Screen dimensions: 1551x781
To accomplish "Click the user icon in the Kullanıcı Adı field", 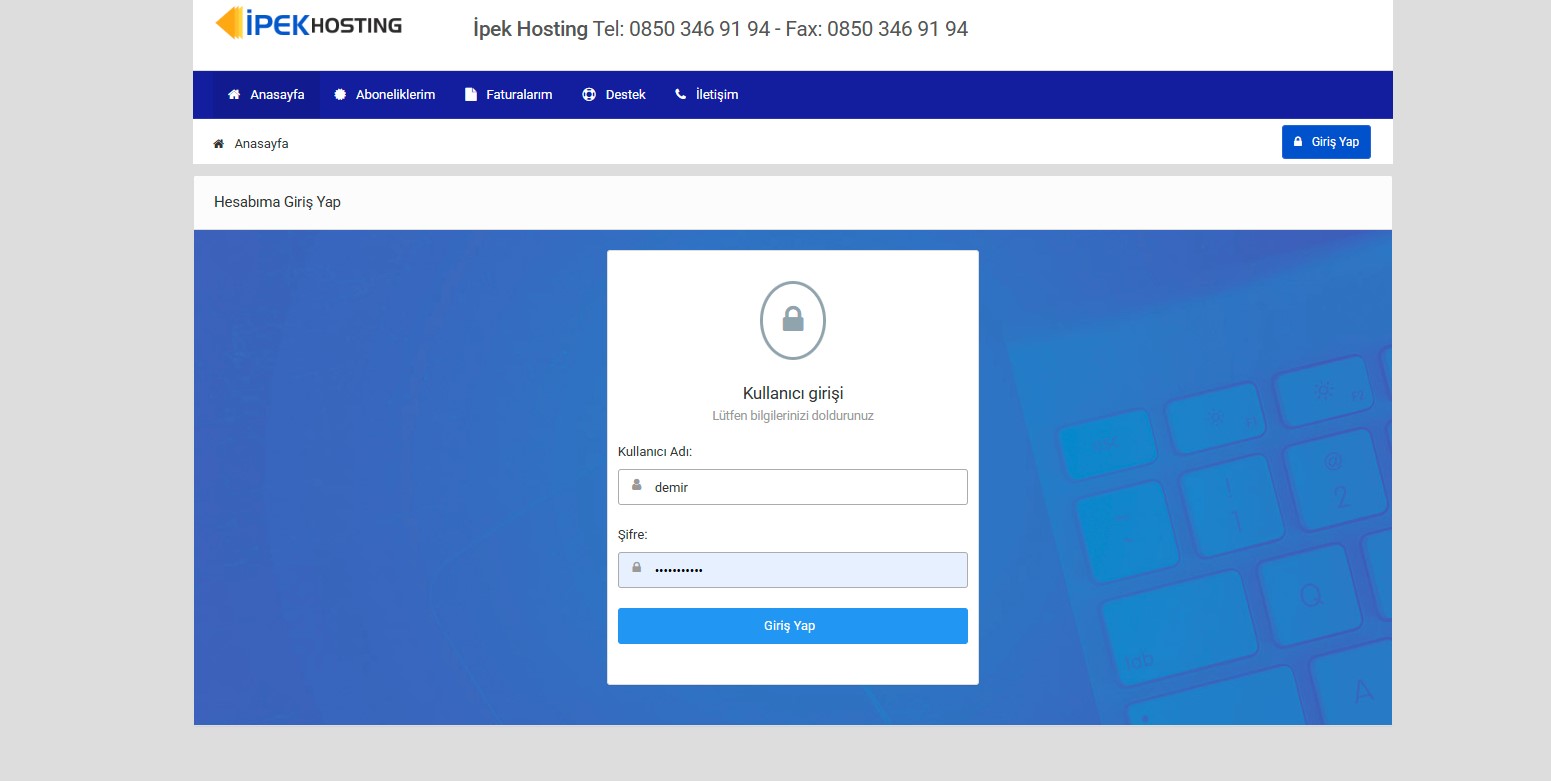I will coord(637,485).
